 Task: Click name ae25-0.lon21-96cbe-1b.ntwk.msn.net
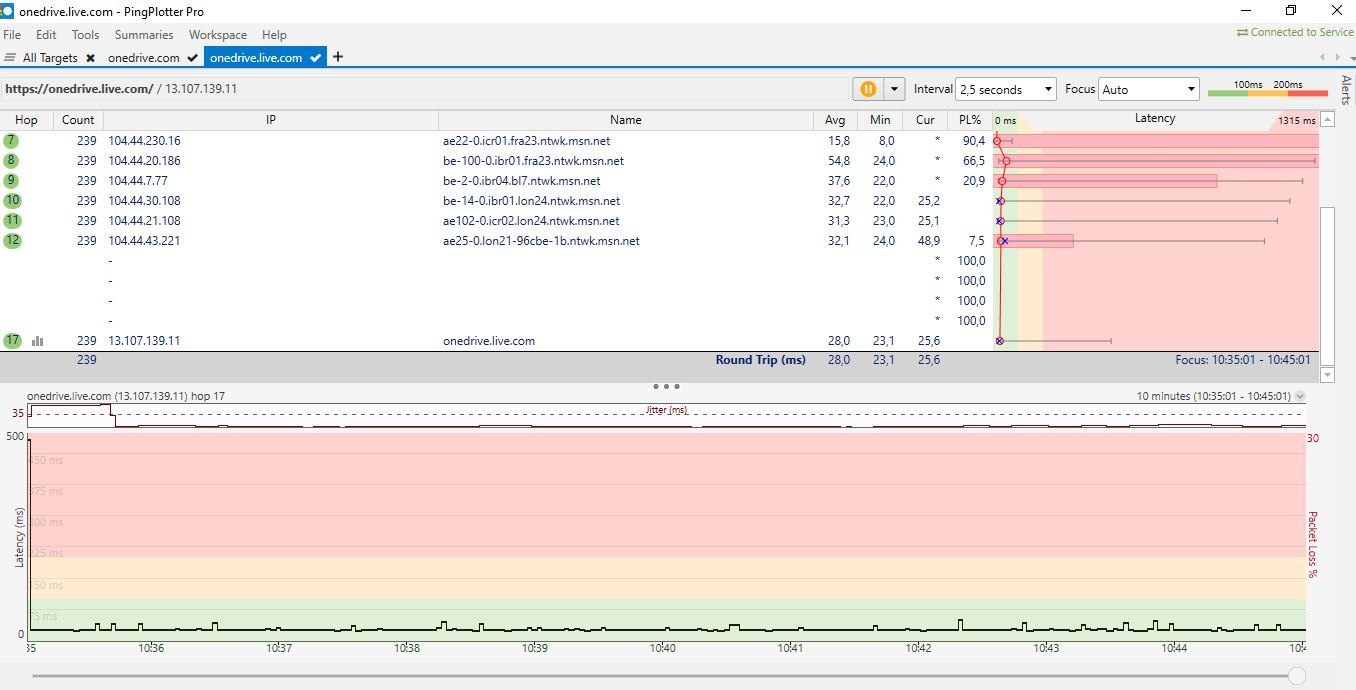click(x=541, y=241)
